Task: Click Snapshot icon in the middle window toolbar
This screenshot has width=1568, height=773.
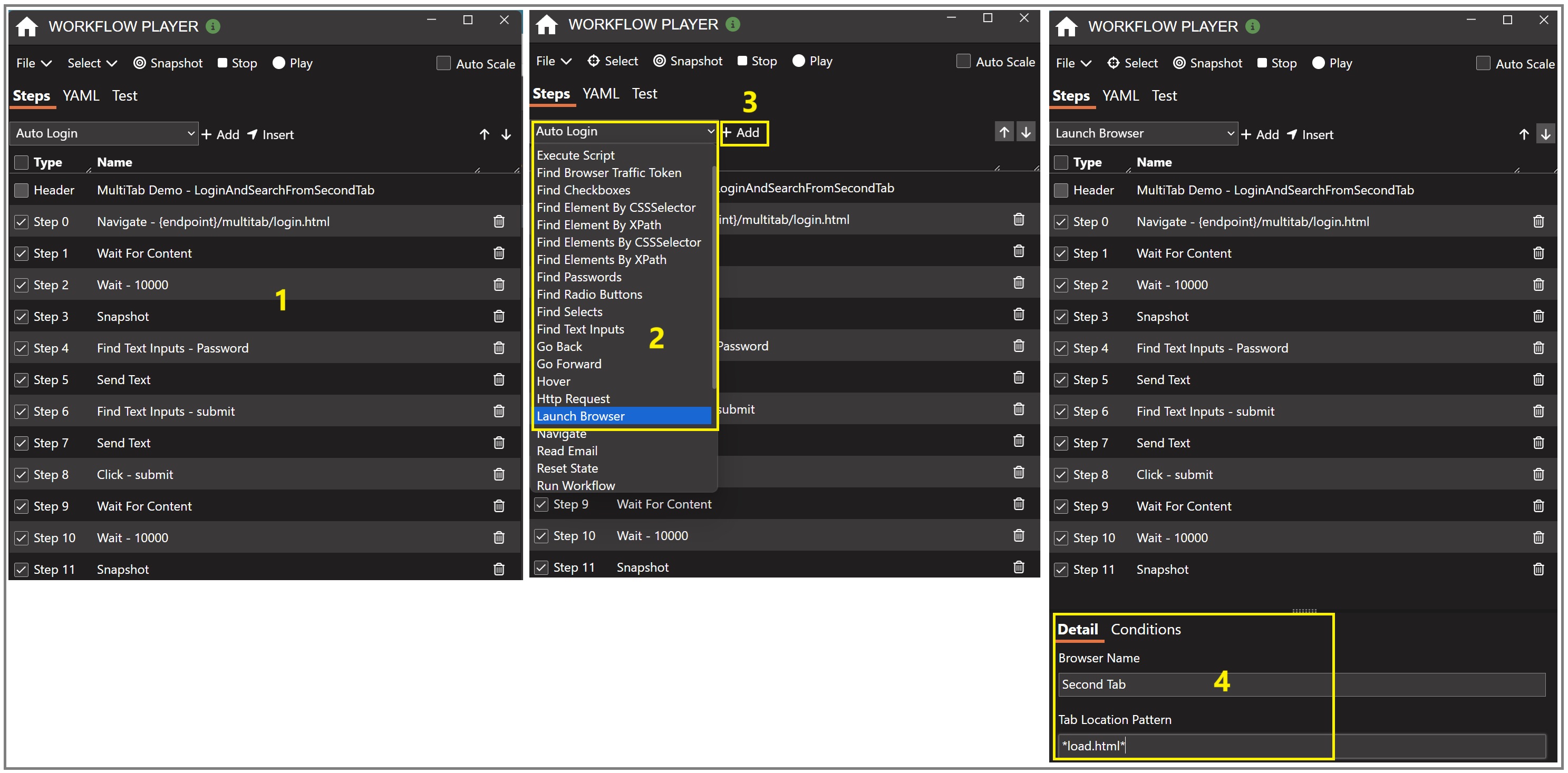Action: (x=659, y=61)
